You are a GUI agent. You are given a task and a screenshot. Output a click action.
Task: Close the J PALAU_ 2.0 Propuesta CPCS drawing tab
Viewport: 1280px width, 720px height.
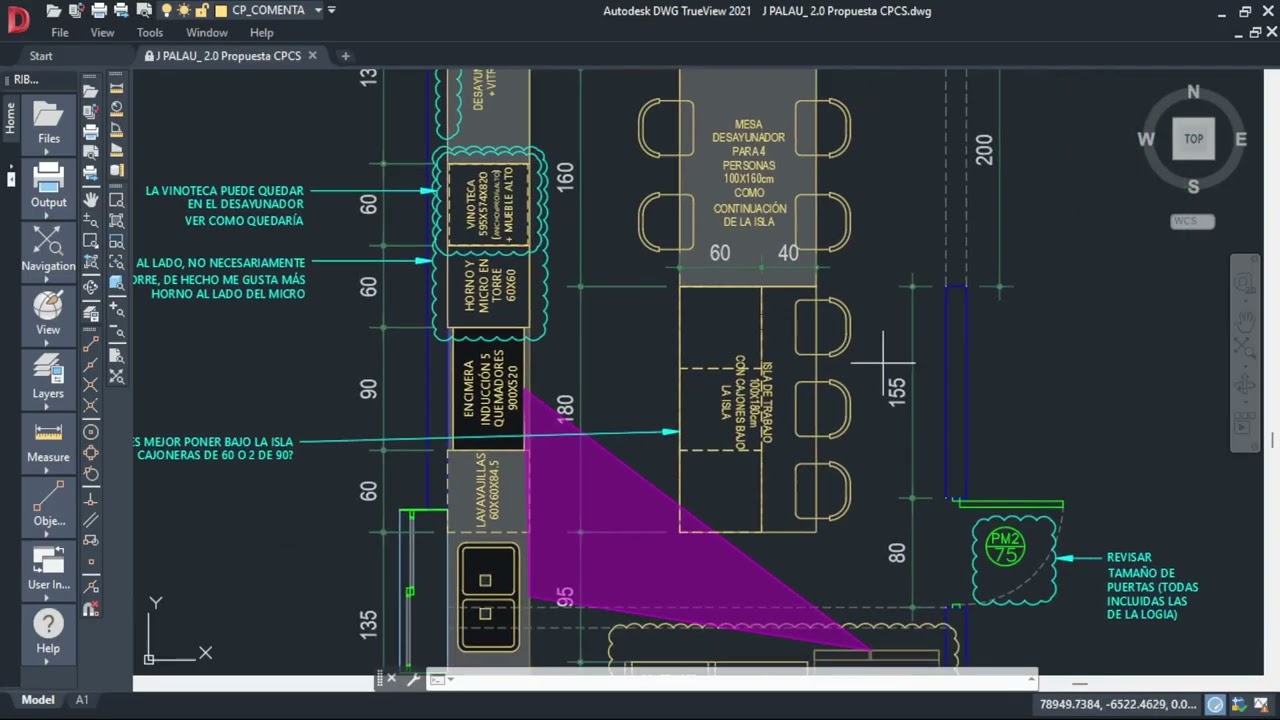coord(312,56)
